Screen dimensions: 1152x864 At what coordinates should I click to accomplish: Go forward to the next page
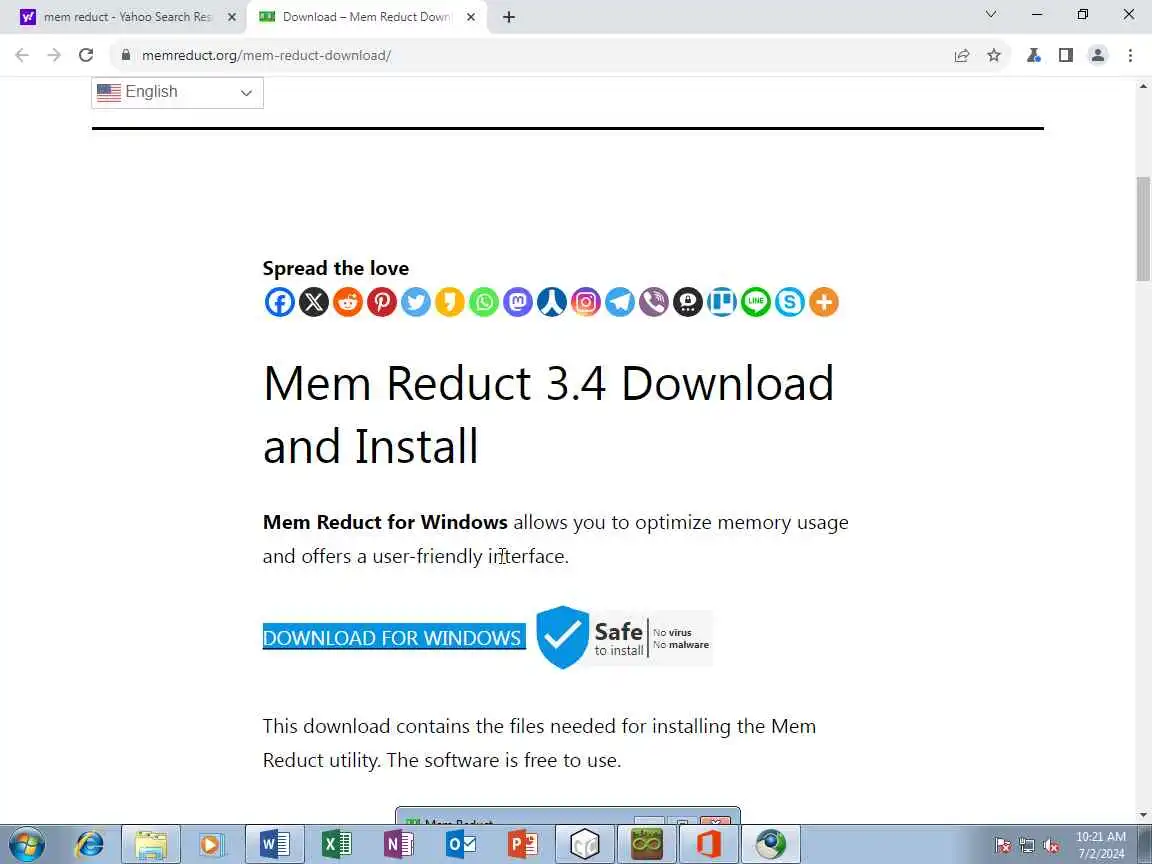[x=54, y=55]
